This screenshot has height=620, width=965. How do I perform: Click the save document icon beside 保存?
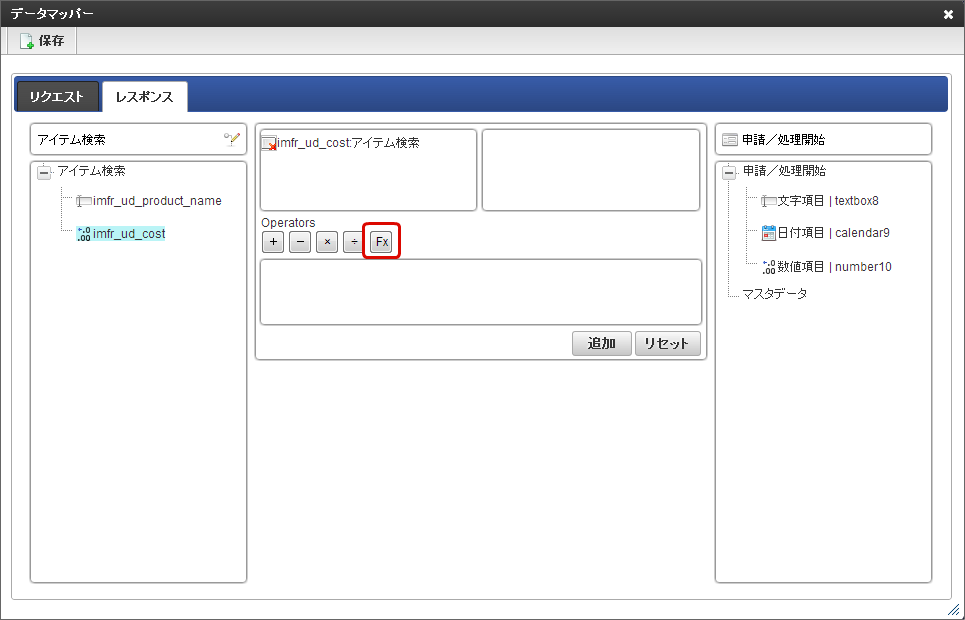point(26,41)
